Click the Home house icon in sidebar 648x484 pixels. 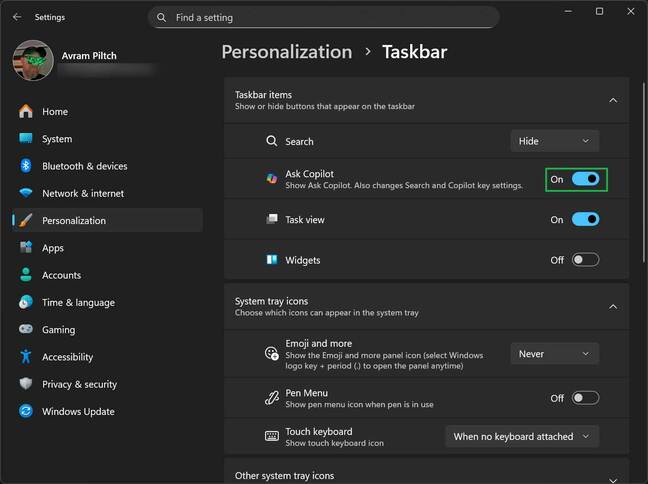point(26,111)
